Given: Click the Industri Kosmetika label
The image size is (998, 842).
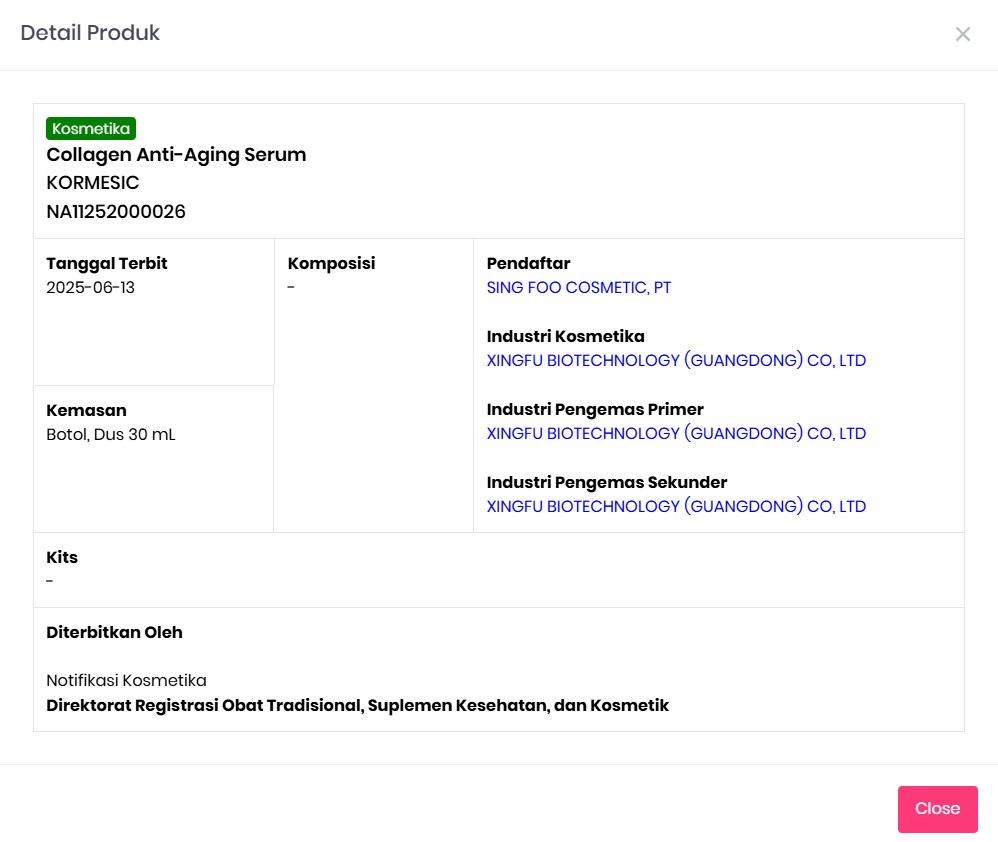Looking at the screenshot, I should 565,337.
